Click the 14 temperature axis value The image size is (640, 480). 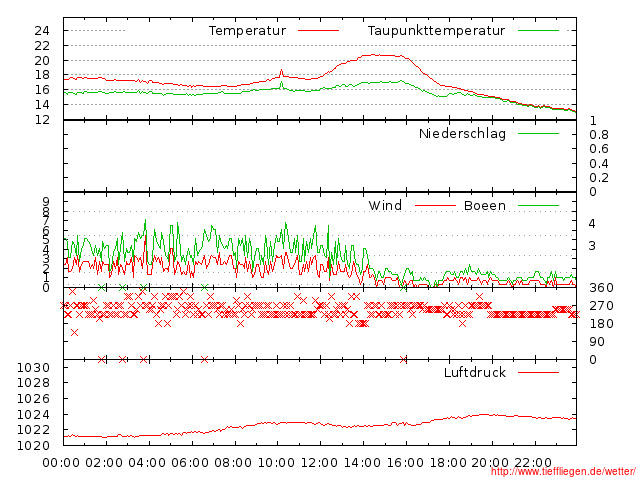point(42,105)
